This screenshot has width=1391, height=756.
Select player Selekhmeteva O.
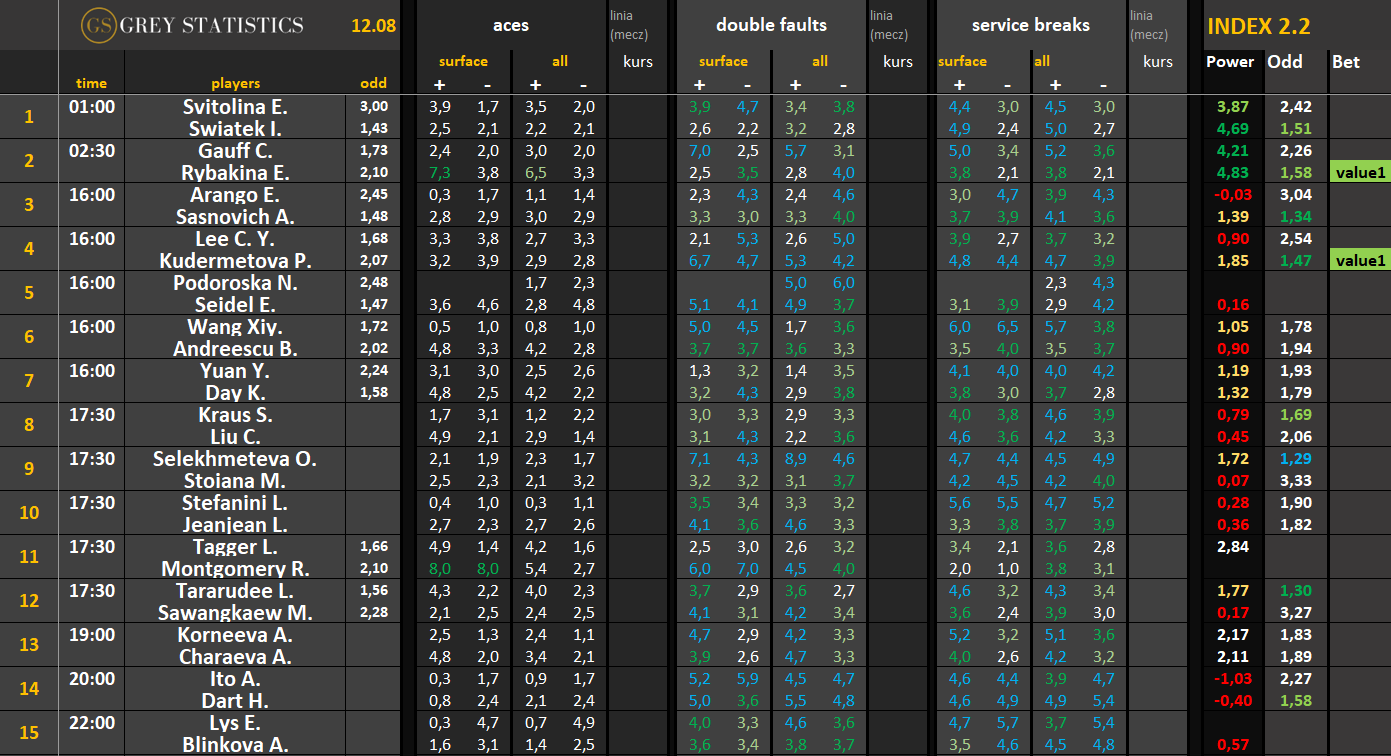click(x=236, y=458)
